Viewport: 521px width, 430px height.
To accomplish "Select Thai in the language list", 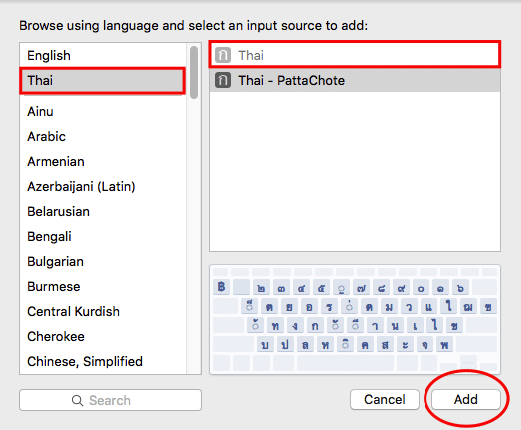I will coord(102,80).
